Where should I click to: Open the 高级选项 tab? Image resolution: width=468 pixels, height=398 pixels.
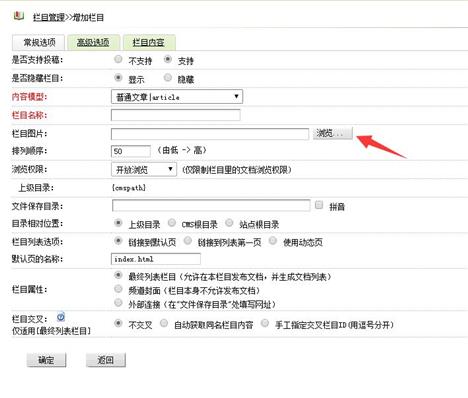point(93,42)
